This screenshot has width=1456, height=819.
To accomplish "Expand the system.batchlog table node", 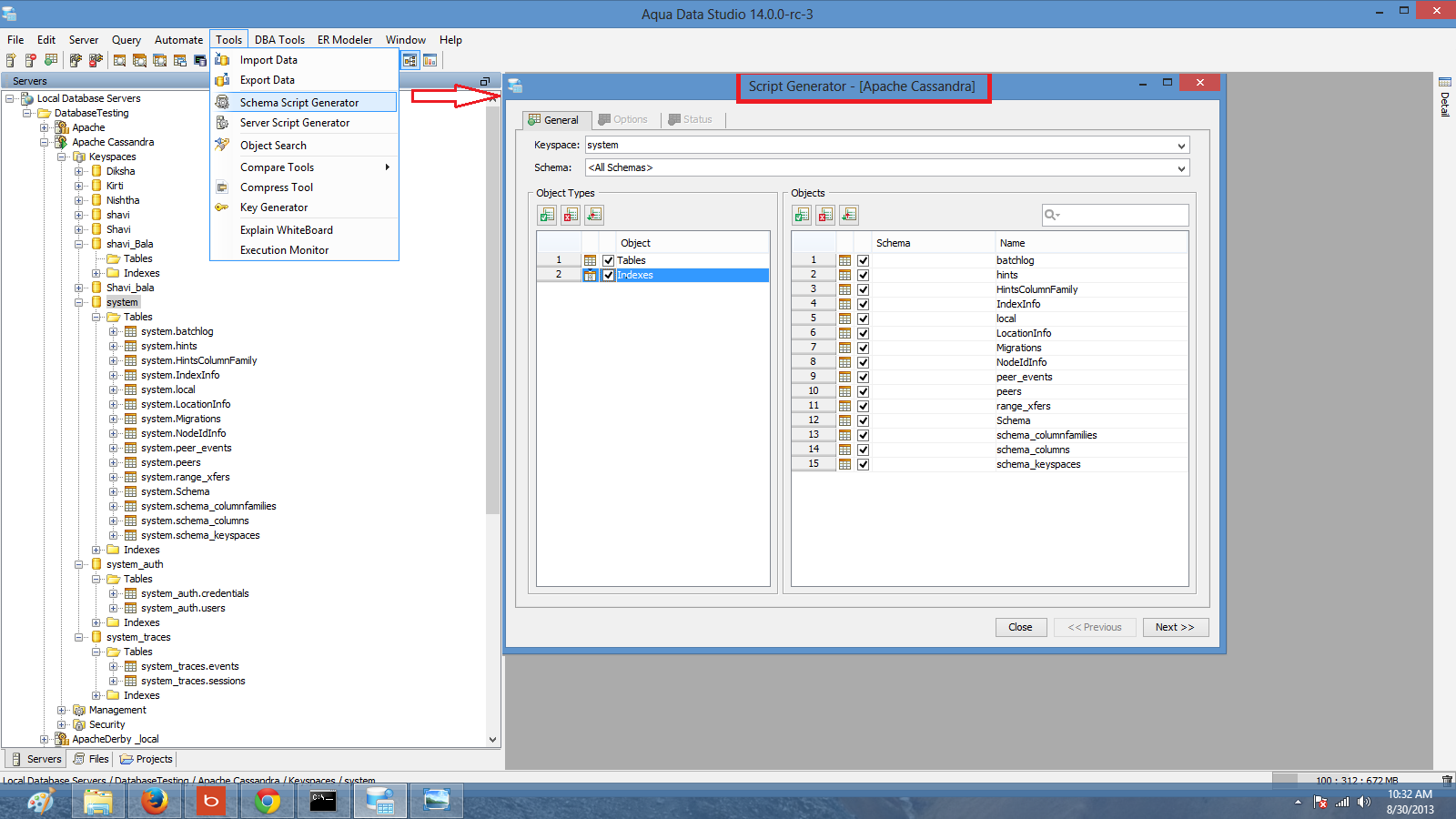I will [x=114, y=331].
